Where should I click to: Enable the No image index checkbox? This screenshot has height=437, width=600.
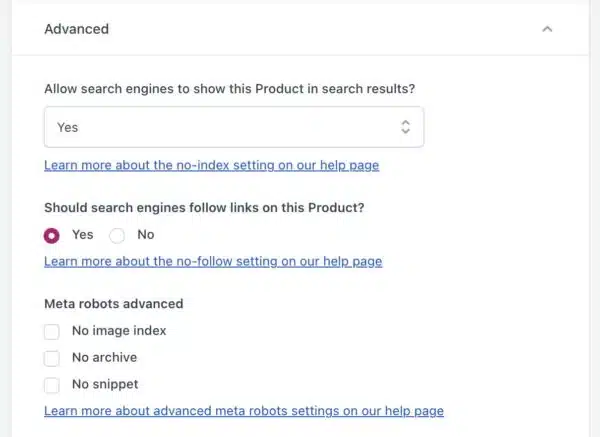point(52,331)
